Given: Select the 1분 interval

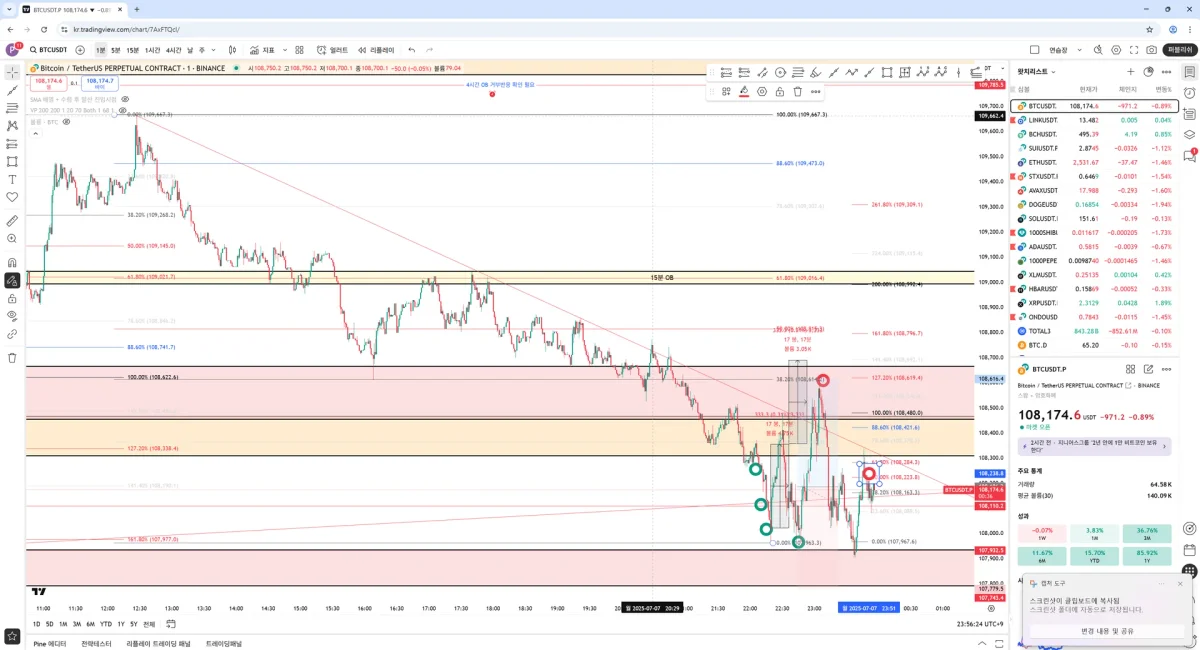Looking at the screenshot, I should click(101, 50).
